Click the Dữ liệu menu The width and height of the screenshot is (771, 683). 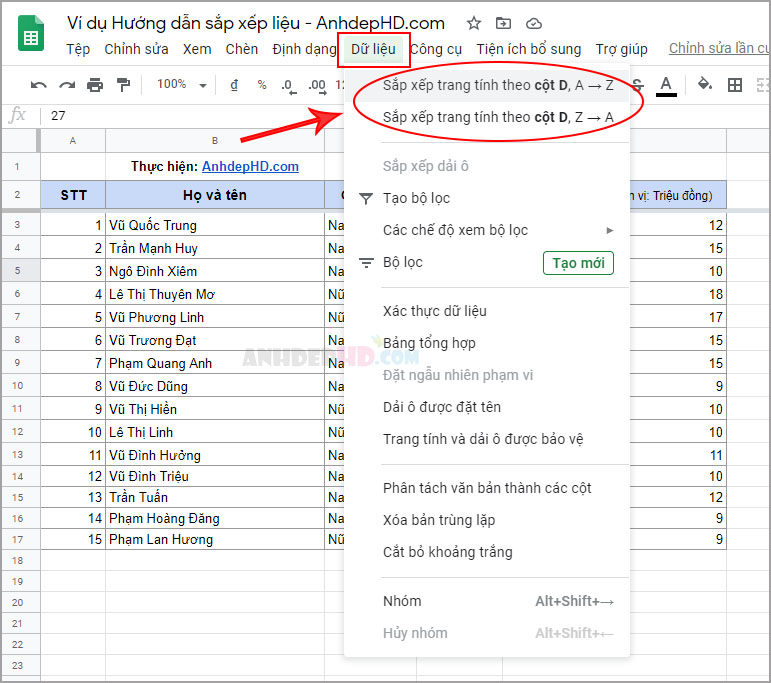point(373,49)
